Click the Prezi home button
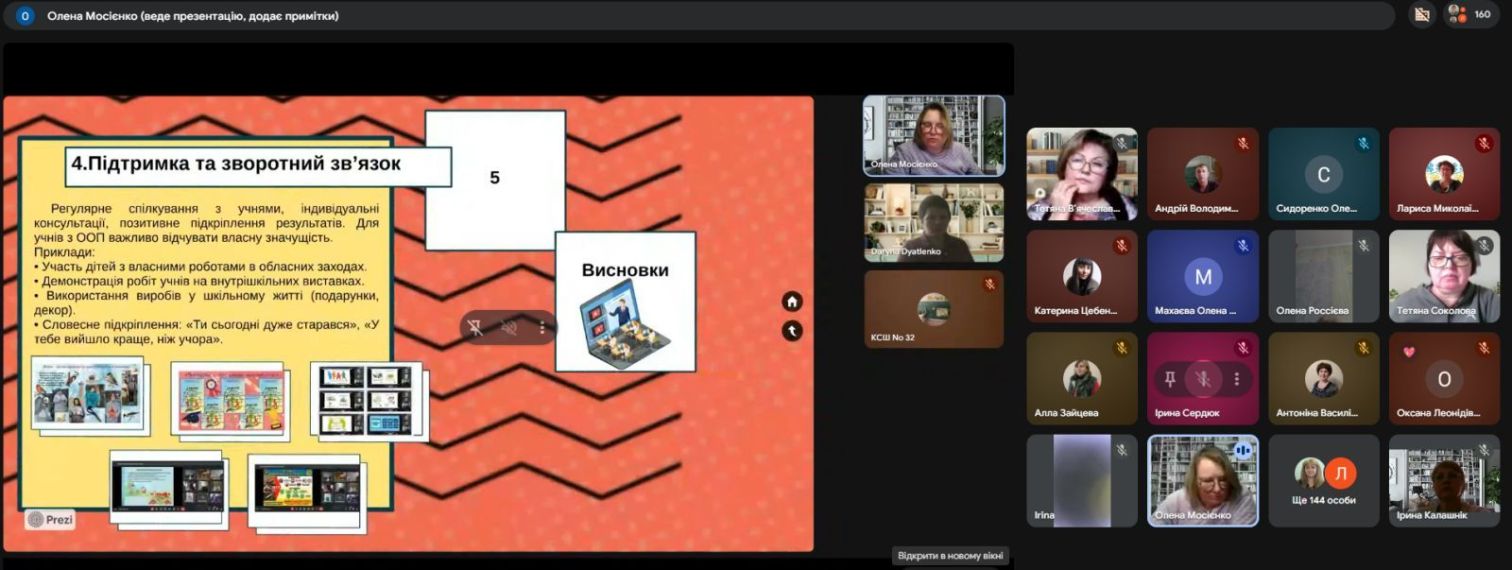 point(792,302)
